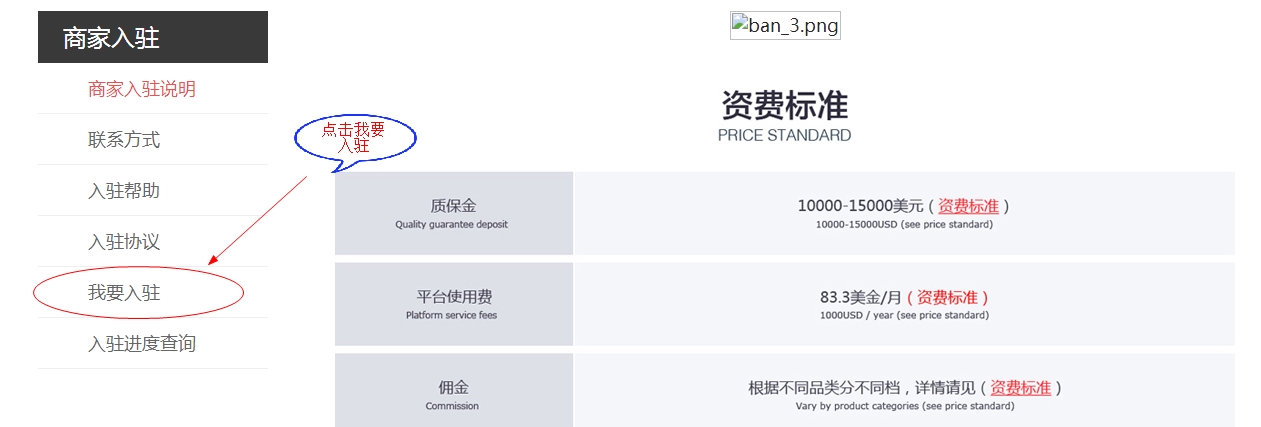Click the 资费标准 page heading
1261x427 pixels.
pyautogui.click(x=785, y=105)
